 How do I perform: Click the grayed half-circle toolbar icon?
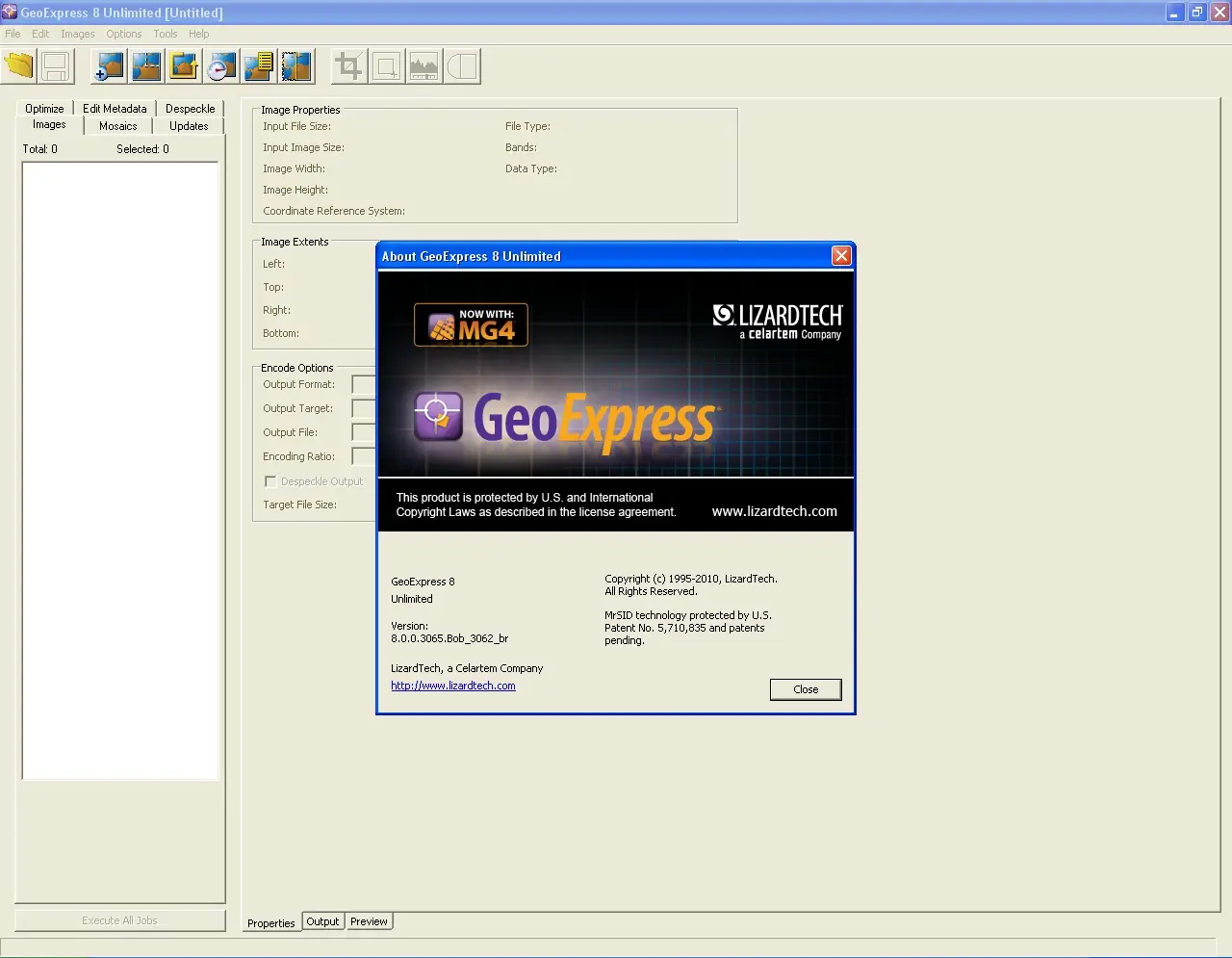(x=462, y=66)
